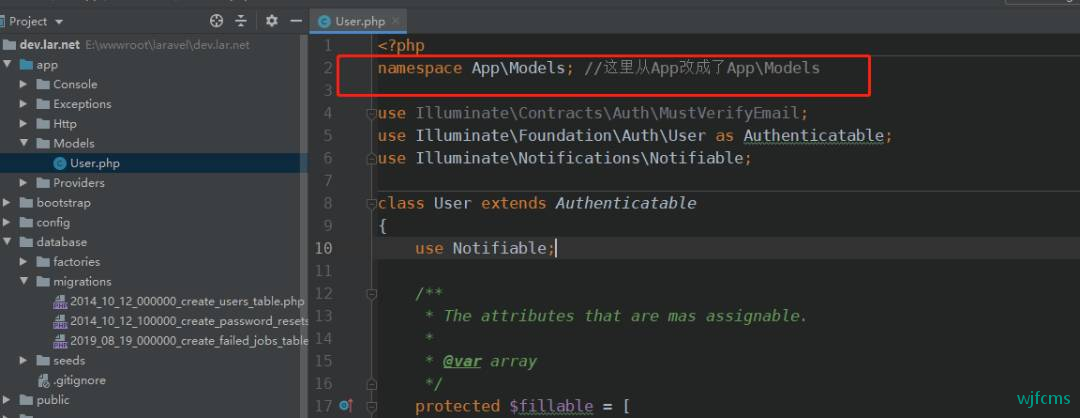Click on 'namespace App\Models;' code line

475,68
